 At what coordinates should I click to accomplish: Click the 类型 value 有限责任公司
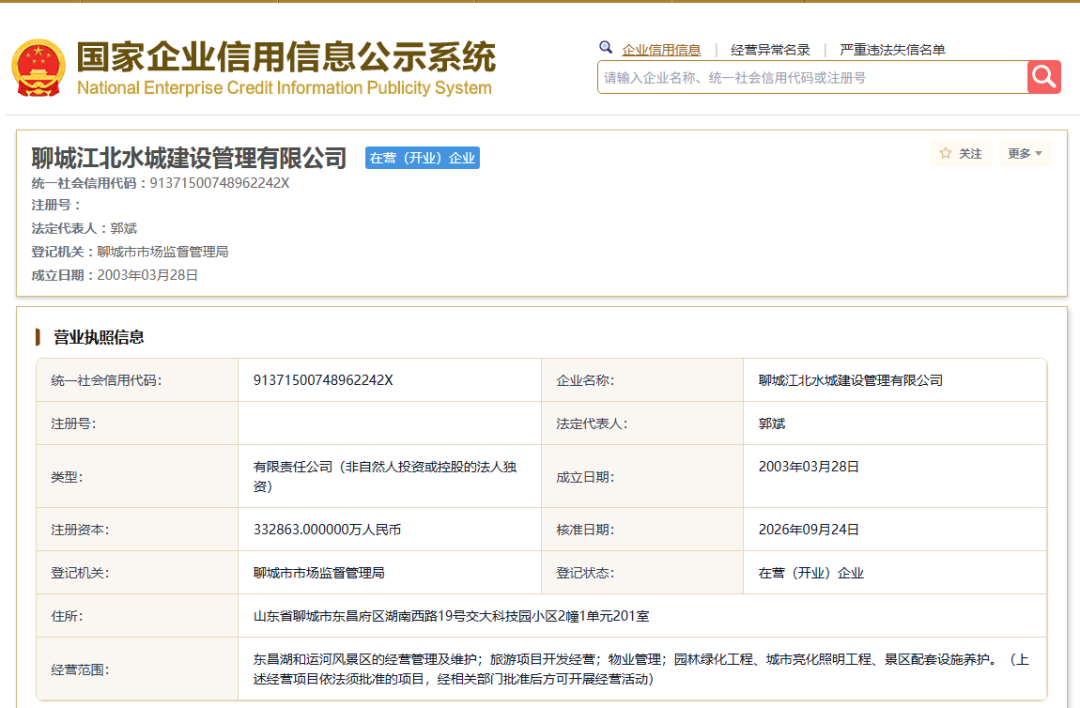click(x=384, y=477)
